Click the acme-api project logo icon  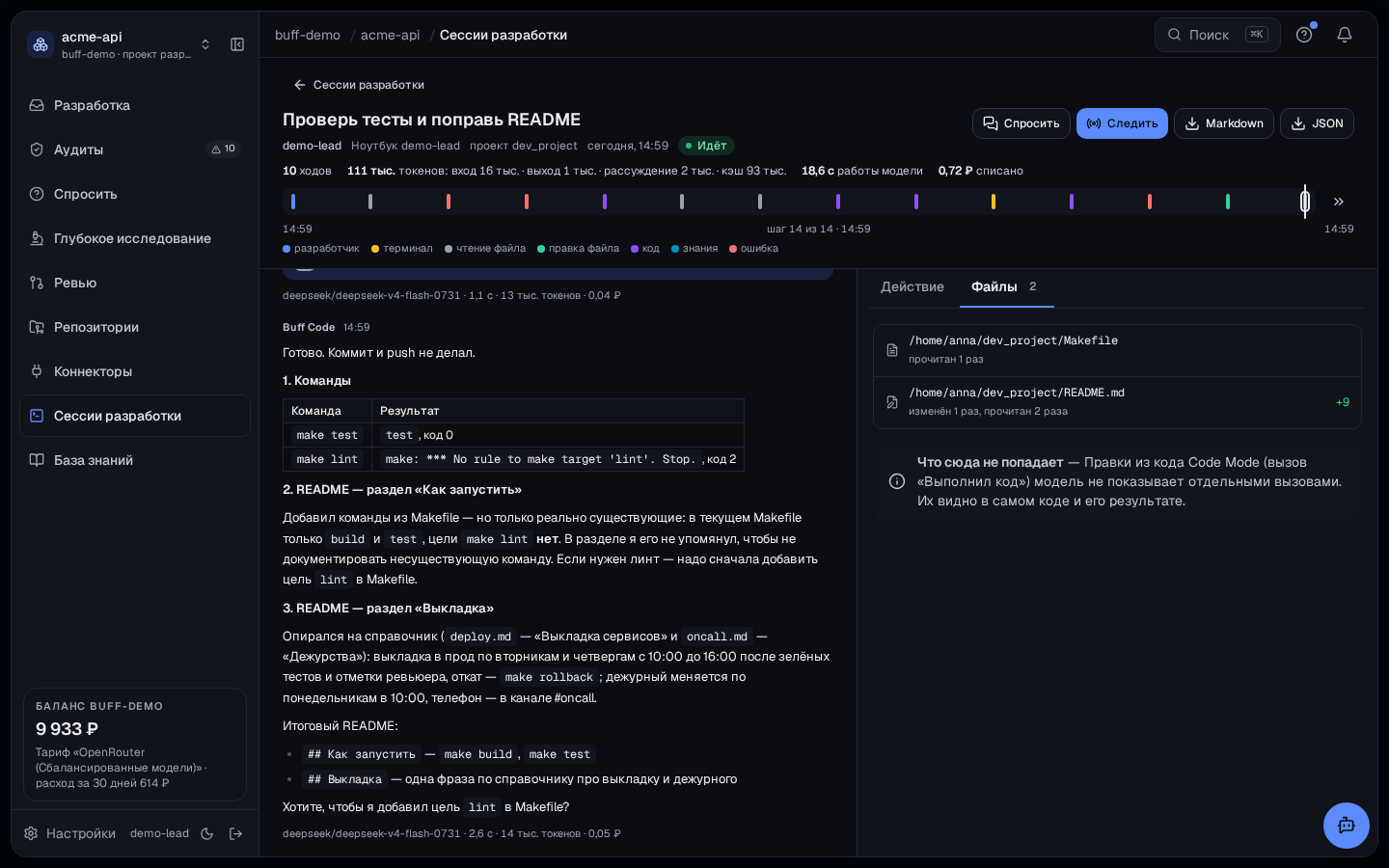41,44
